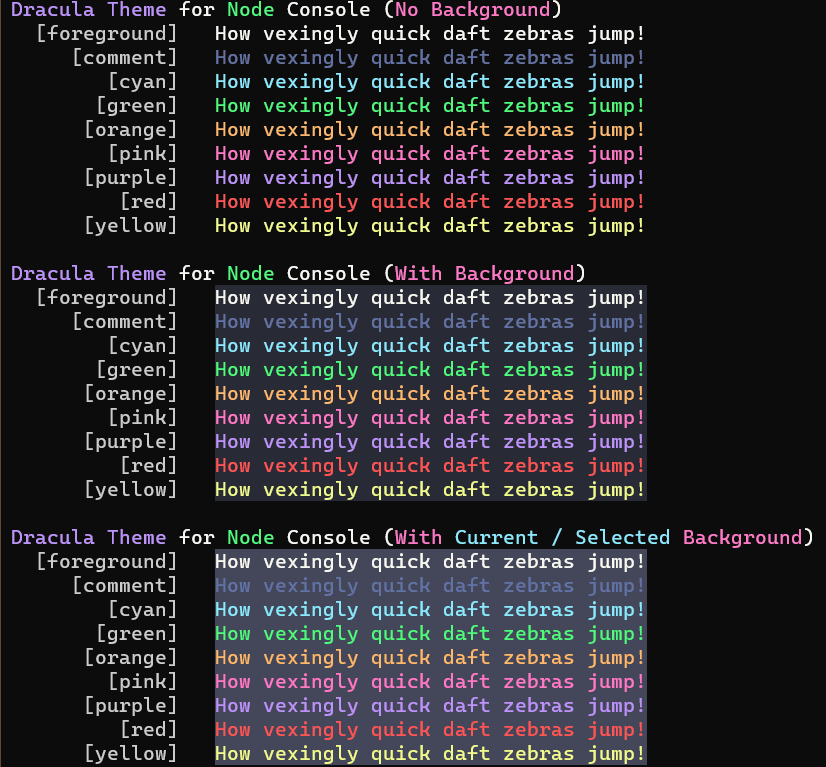Click the green 'Node' word in top heading

pos(250,10)
